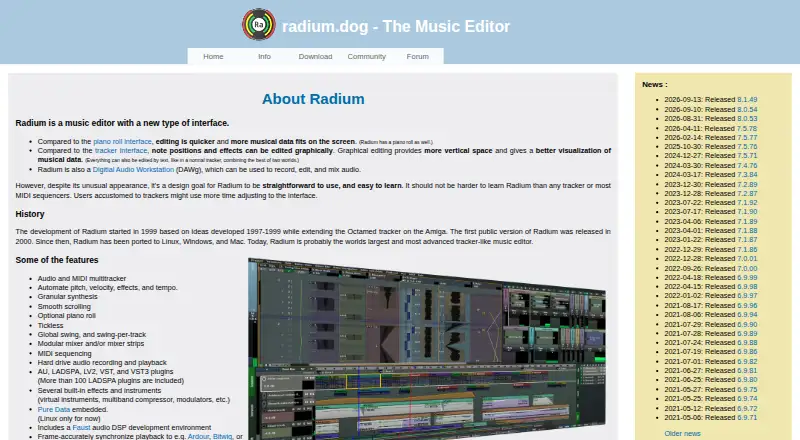Open release 8.0.54 link
800x440 pixels.
(747, 109)
